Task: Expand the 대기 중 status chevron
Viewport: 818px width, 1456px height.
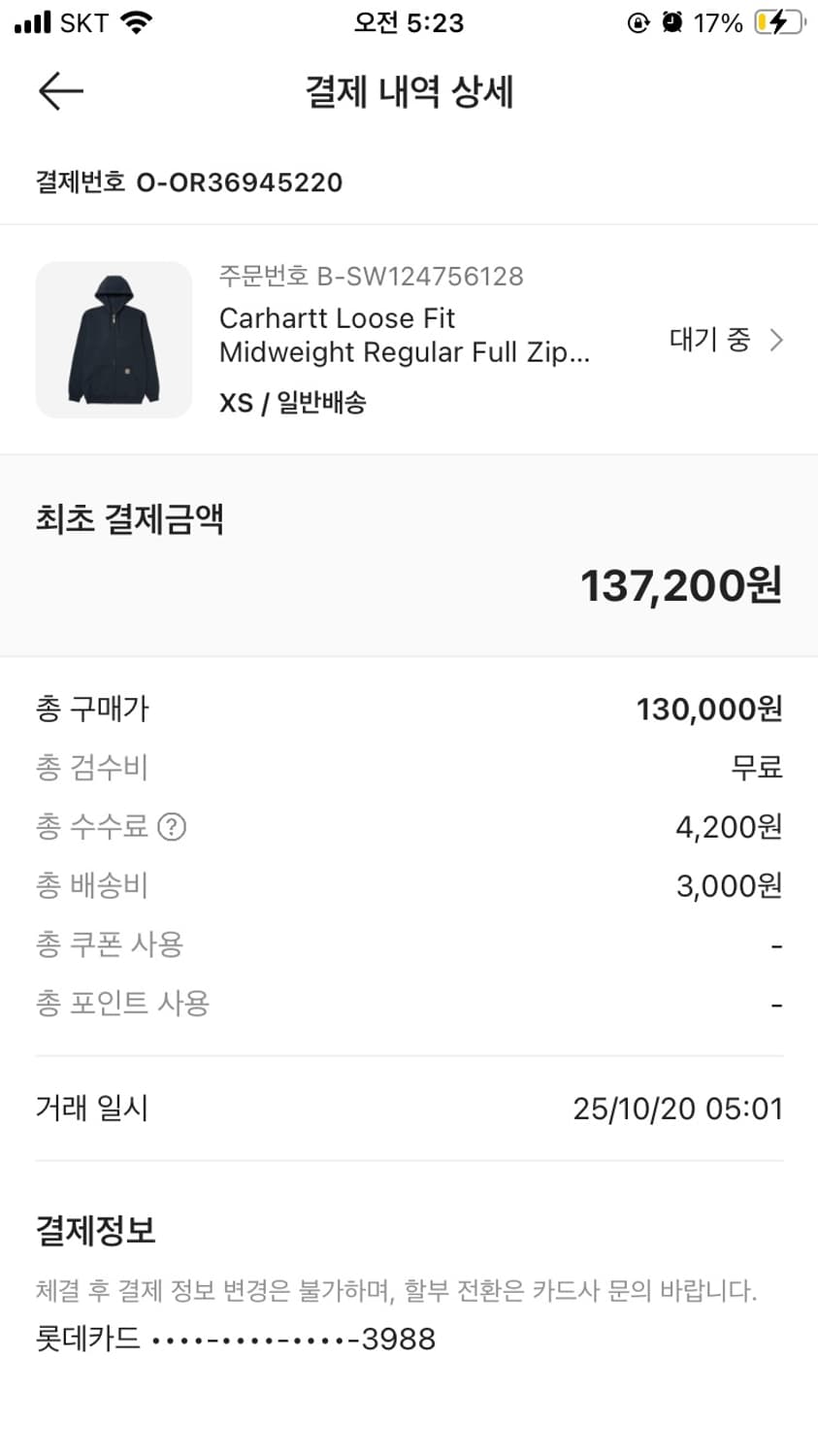Action: 775,340
